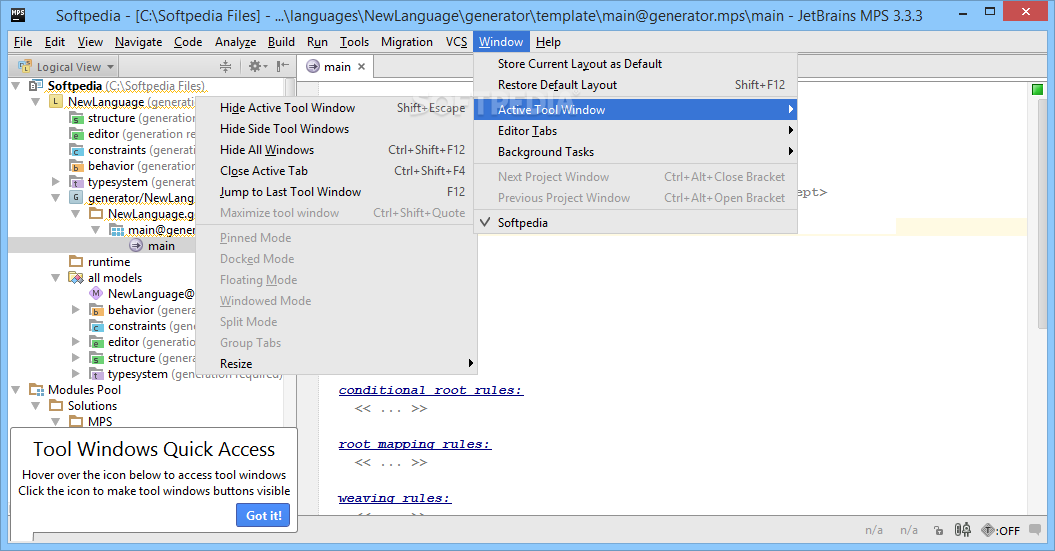Open the Help menu
This screenshot has width=1055, height=551.
548,42
